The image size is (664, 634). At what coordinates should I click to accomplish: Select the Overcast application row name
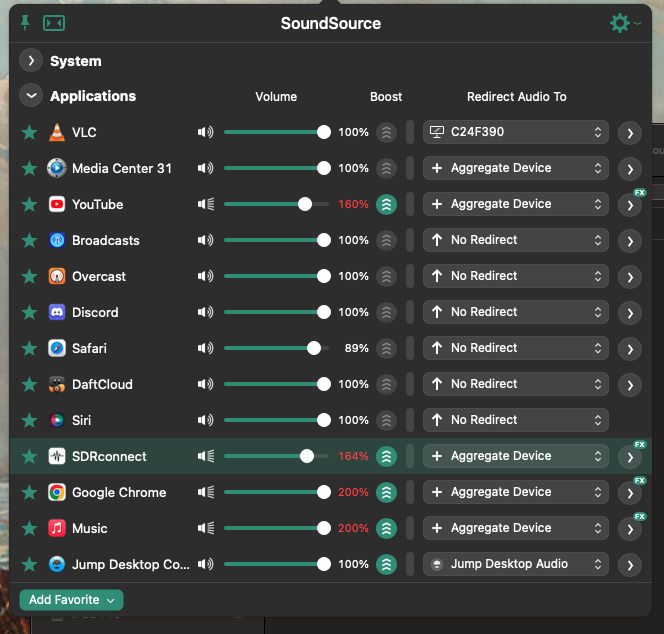[99, 277]
